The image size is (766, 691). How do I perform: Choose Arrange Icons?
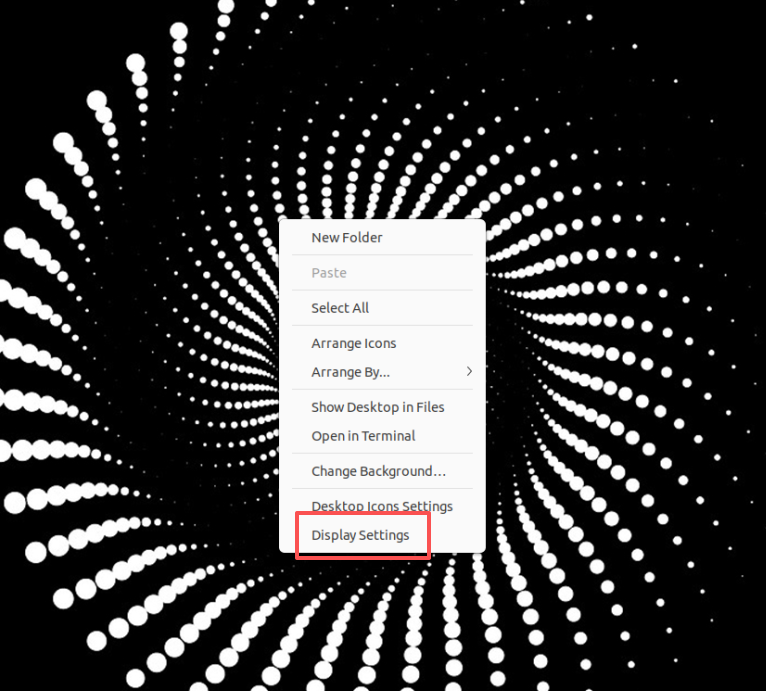pyautogui.click(x=382, y=343)
